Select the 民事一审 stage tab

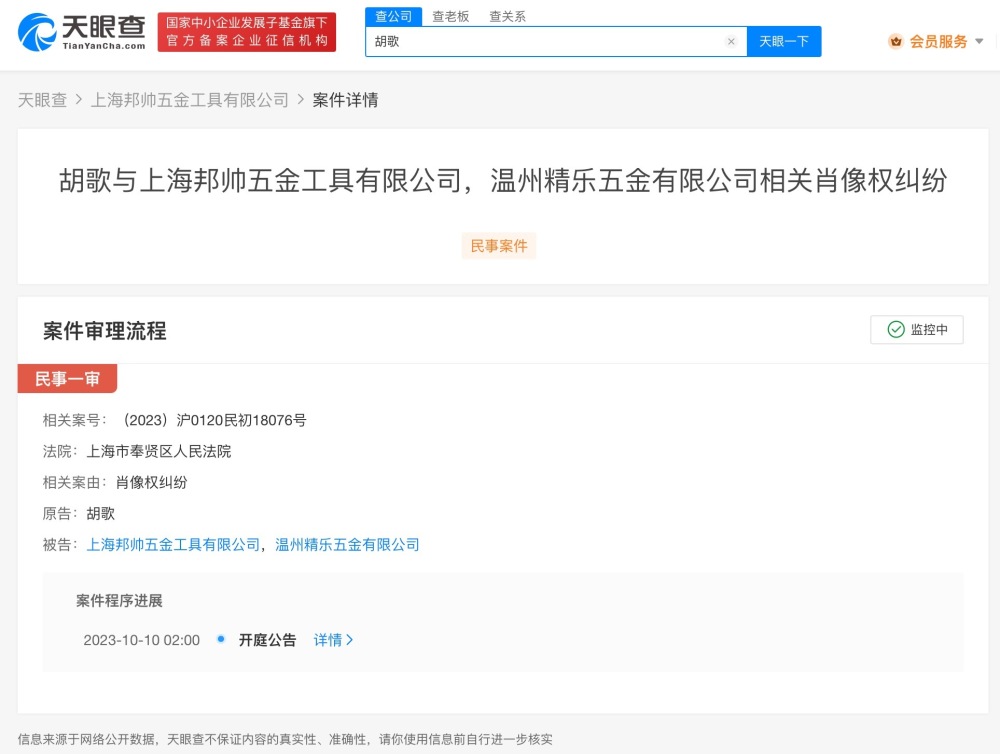(x=67, y=379)
